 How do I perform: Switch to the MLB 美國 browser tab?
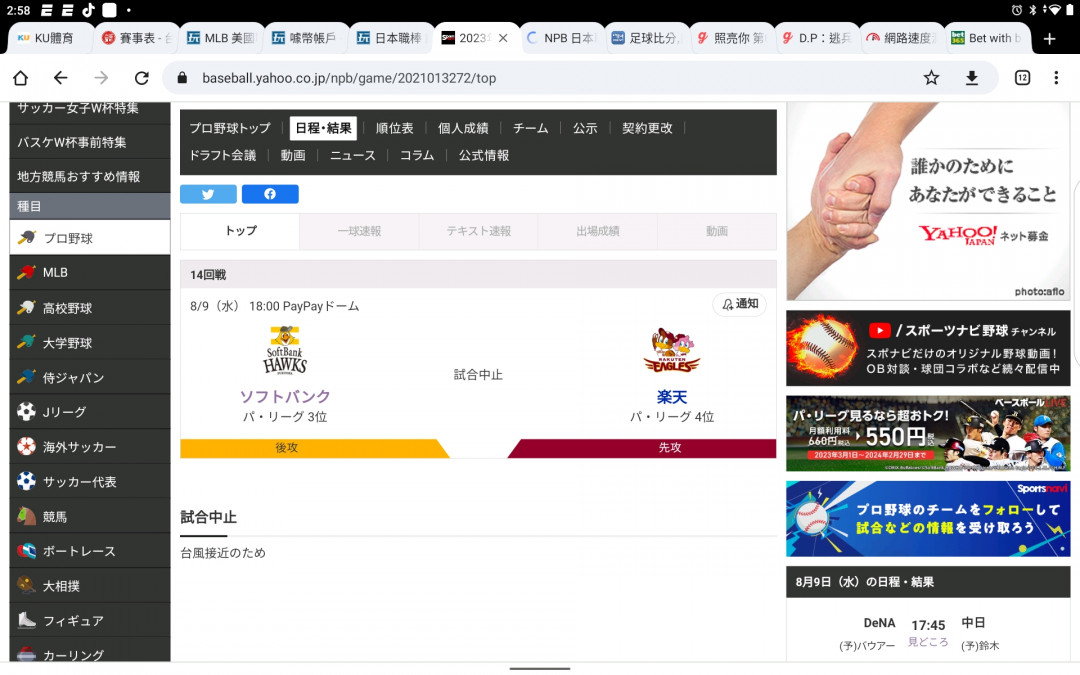pos(222,38)
